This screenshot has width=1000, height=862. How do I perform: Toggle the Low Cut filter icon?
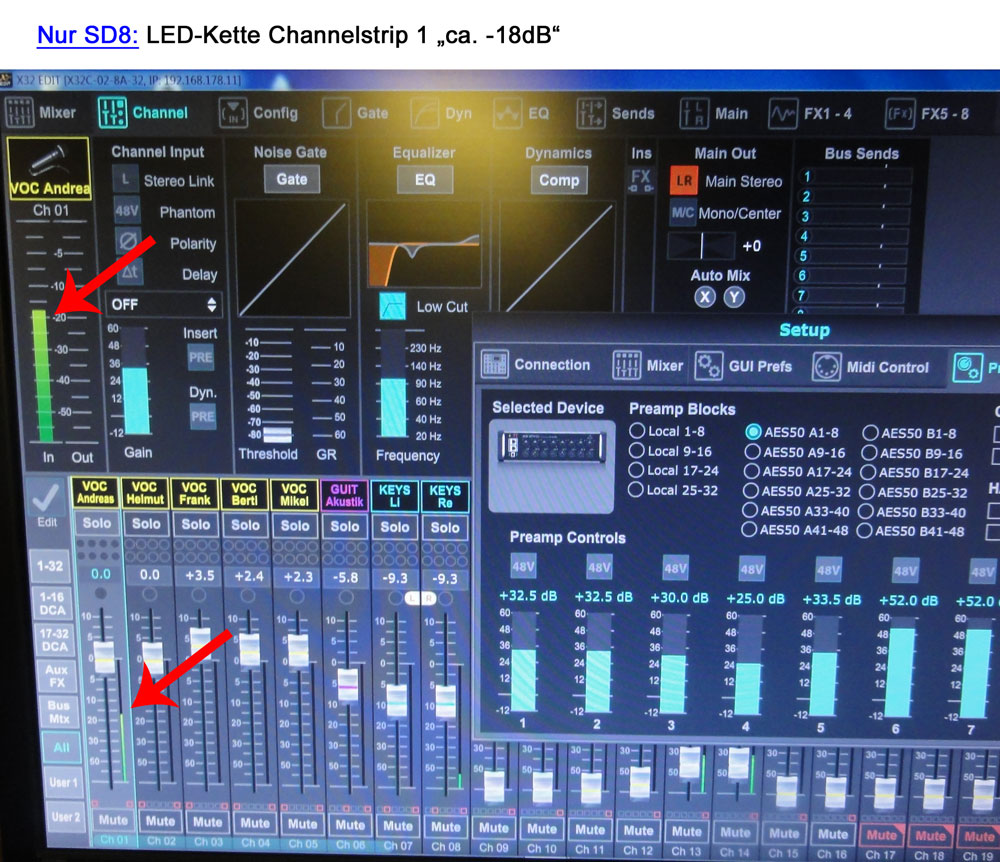[x=392, y=306]
